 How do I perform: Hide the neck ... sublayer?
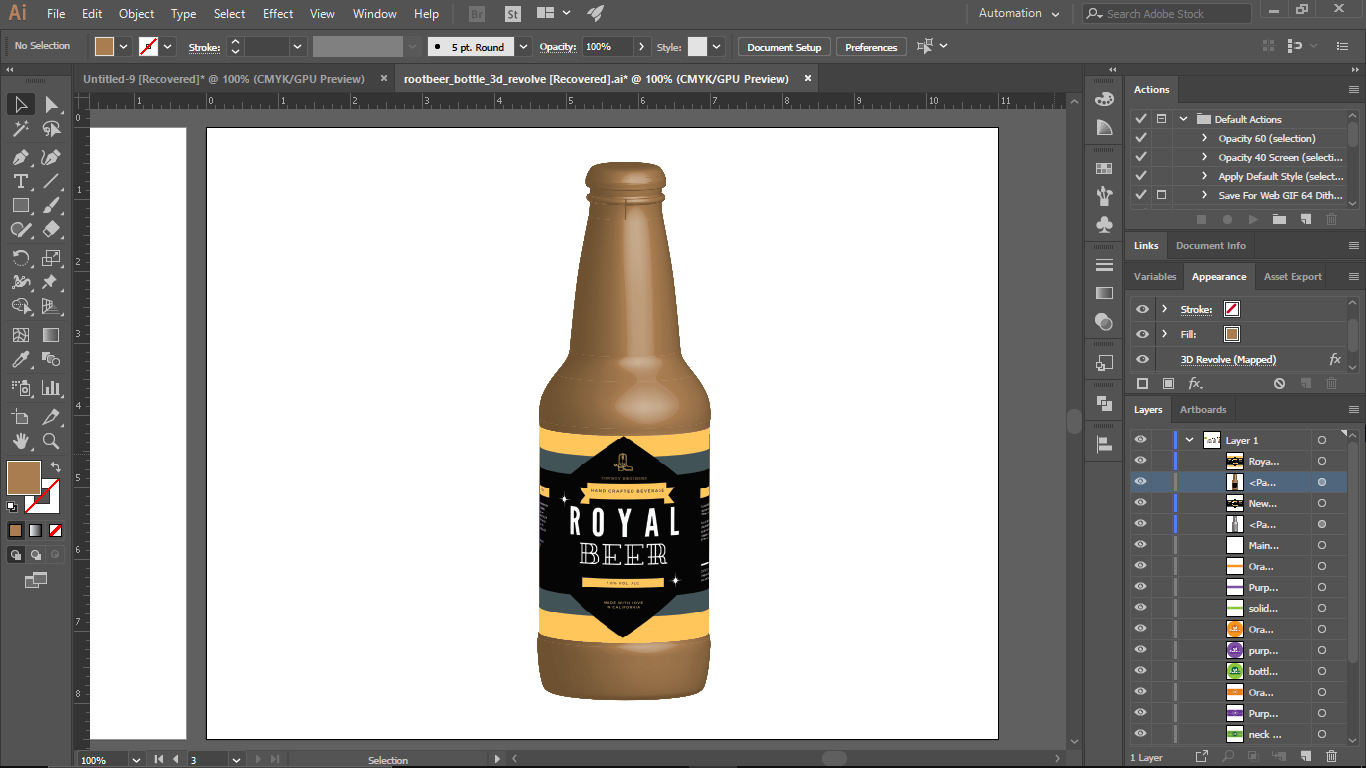1140,734
